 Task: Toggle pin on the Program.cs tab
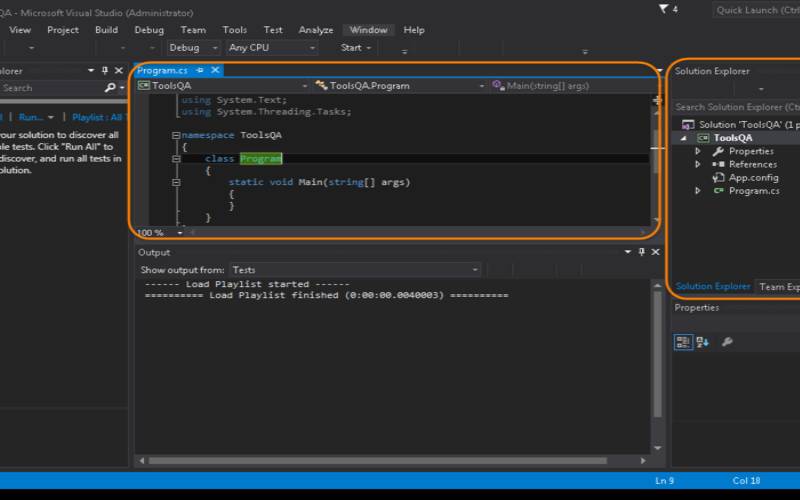coord(200,71)
